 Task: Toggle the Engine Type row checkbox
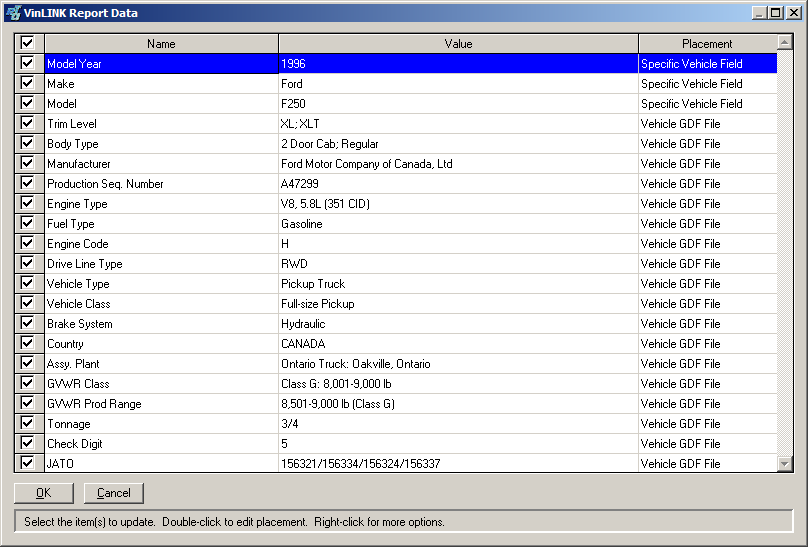click(x=27, y=203)
